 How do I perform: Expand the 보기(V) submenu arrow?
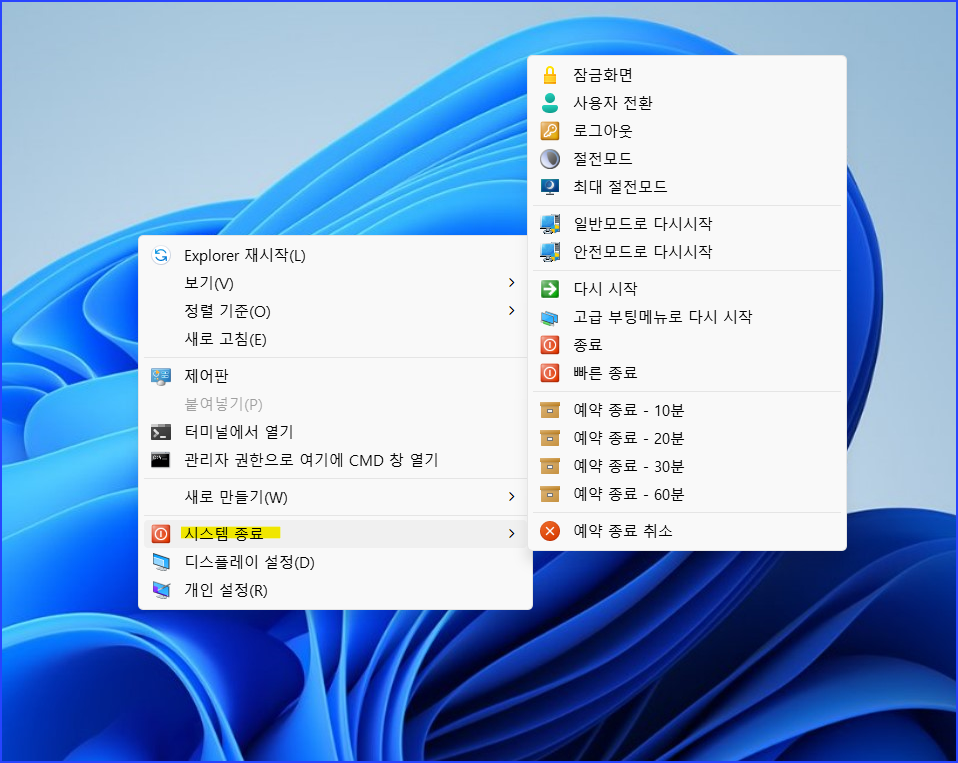click(x=511, y=283)
